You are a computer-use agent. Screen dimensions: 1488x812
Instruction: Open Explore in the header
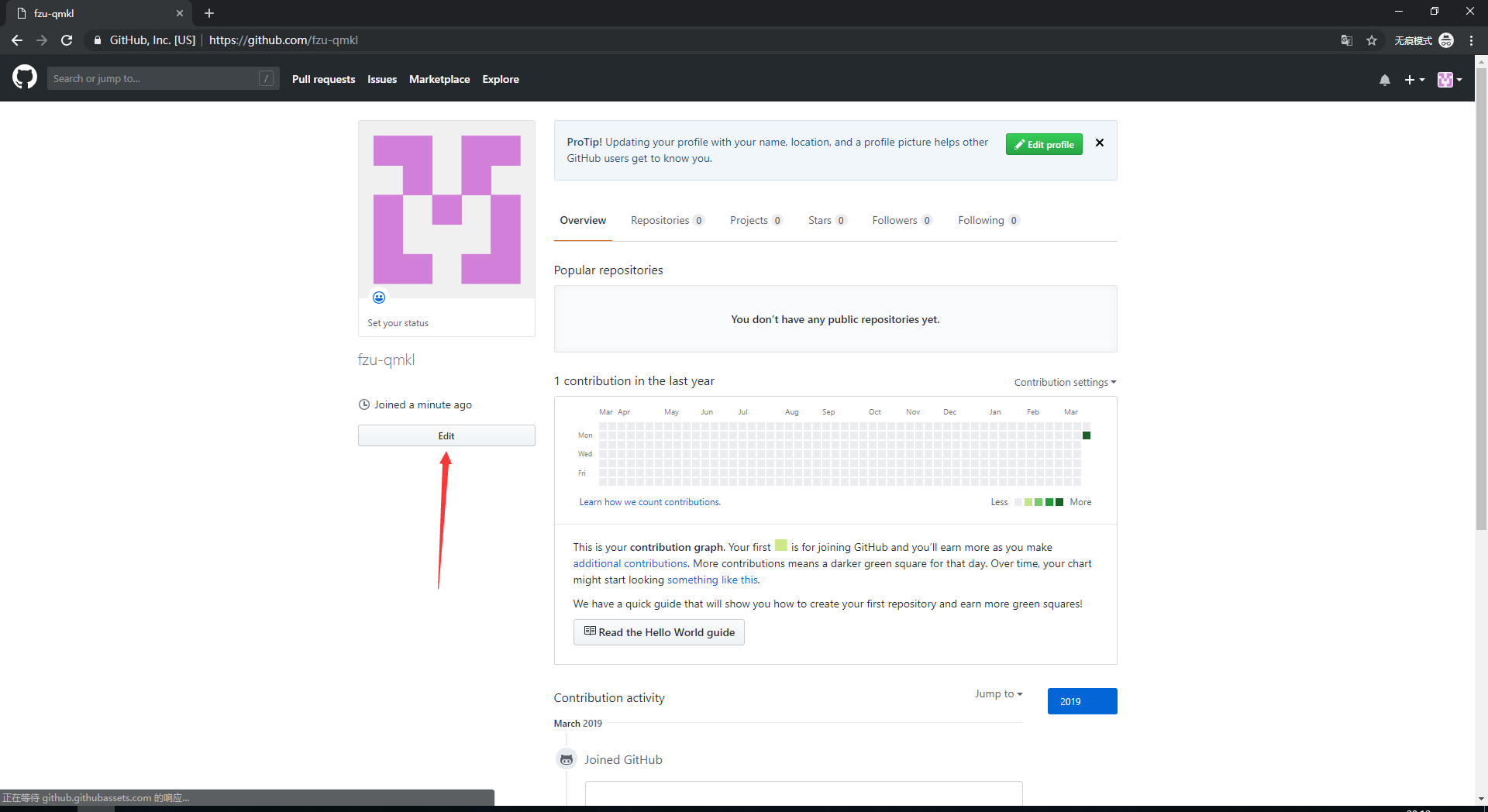pos(501,79)
